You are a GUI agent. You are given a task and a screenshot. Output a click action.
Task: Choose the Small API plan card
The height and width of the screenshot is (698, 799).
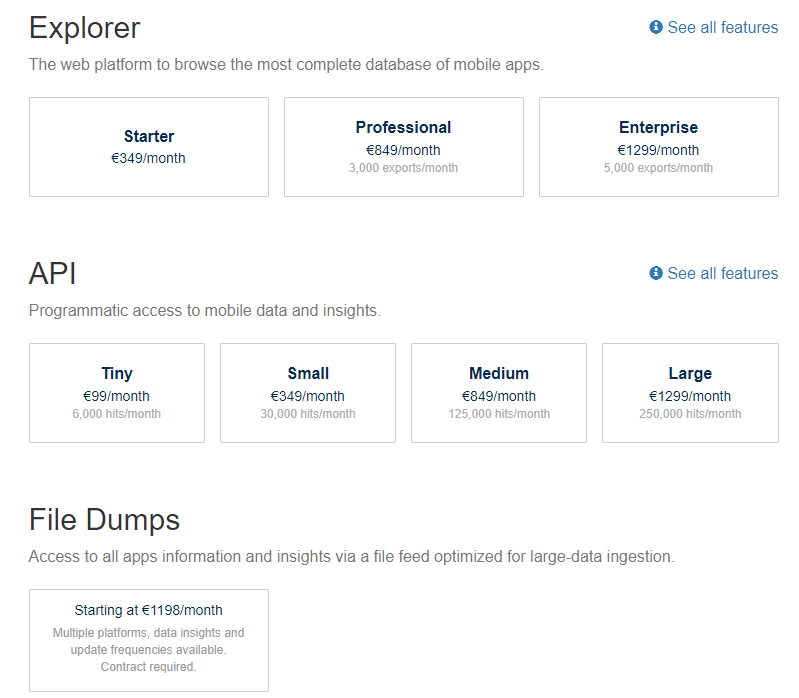pyautogui.click(x=308, y=392)
